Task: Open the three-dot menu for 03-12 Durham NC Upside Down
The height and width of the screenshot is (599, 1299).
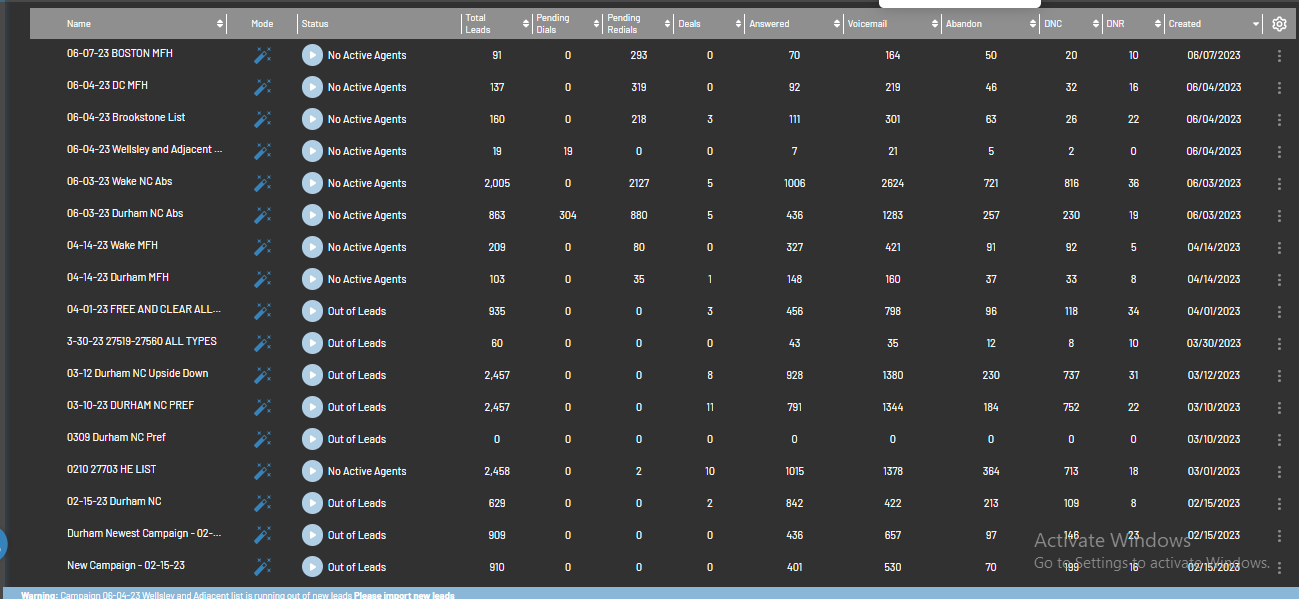Action: (1279, 375)
